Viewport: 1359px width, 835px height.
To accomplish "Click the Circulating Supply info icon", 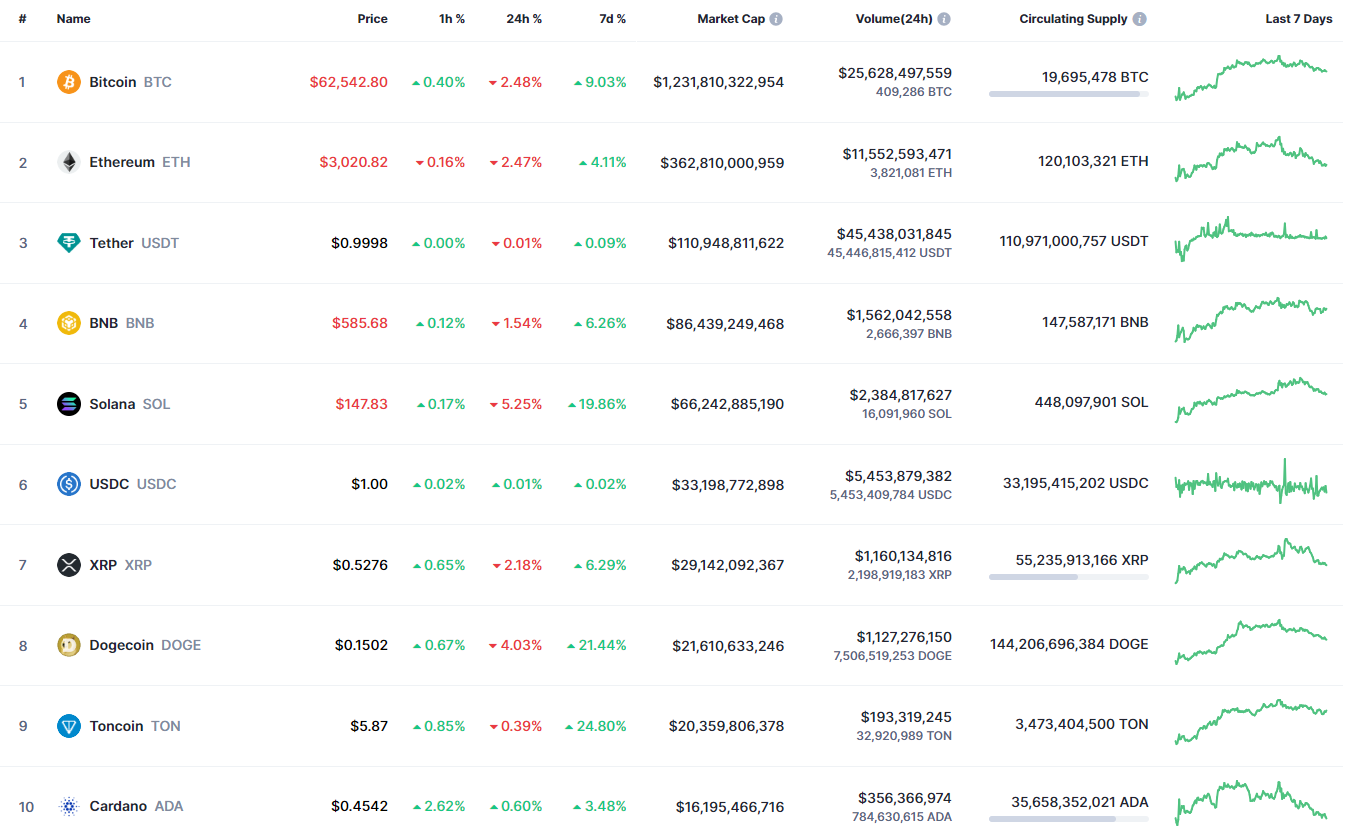I will (1140, 19).
